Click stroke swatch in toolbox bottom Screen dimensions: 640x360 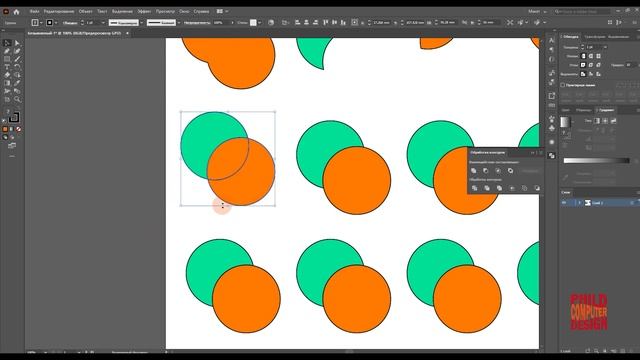click(15, 118)
